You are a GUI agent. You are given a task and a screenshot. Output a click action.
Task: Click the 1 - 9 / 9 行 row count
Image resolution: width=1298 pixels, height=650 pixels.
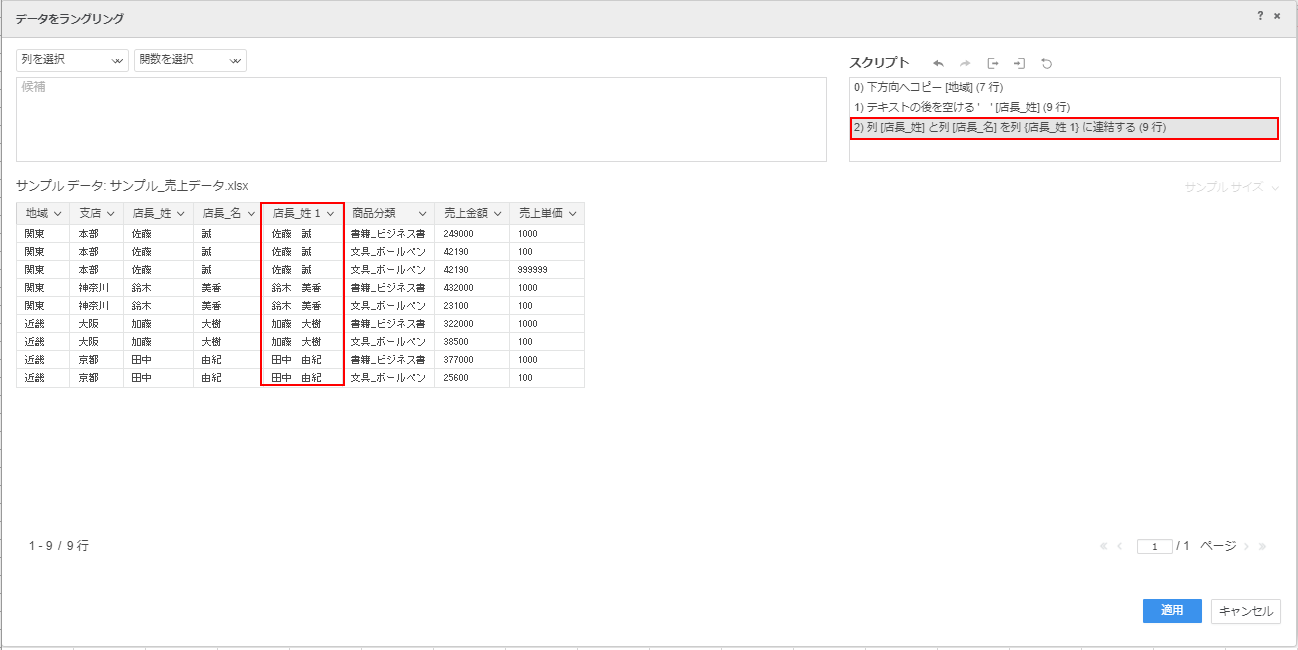[59, 546]
